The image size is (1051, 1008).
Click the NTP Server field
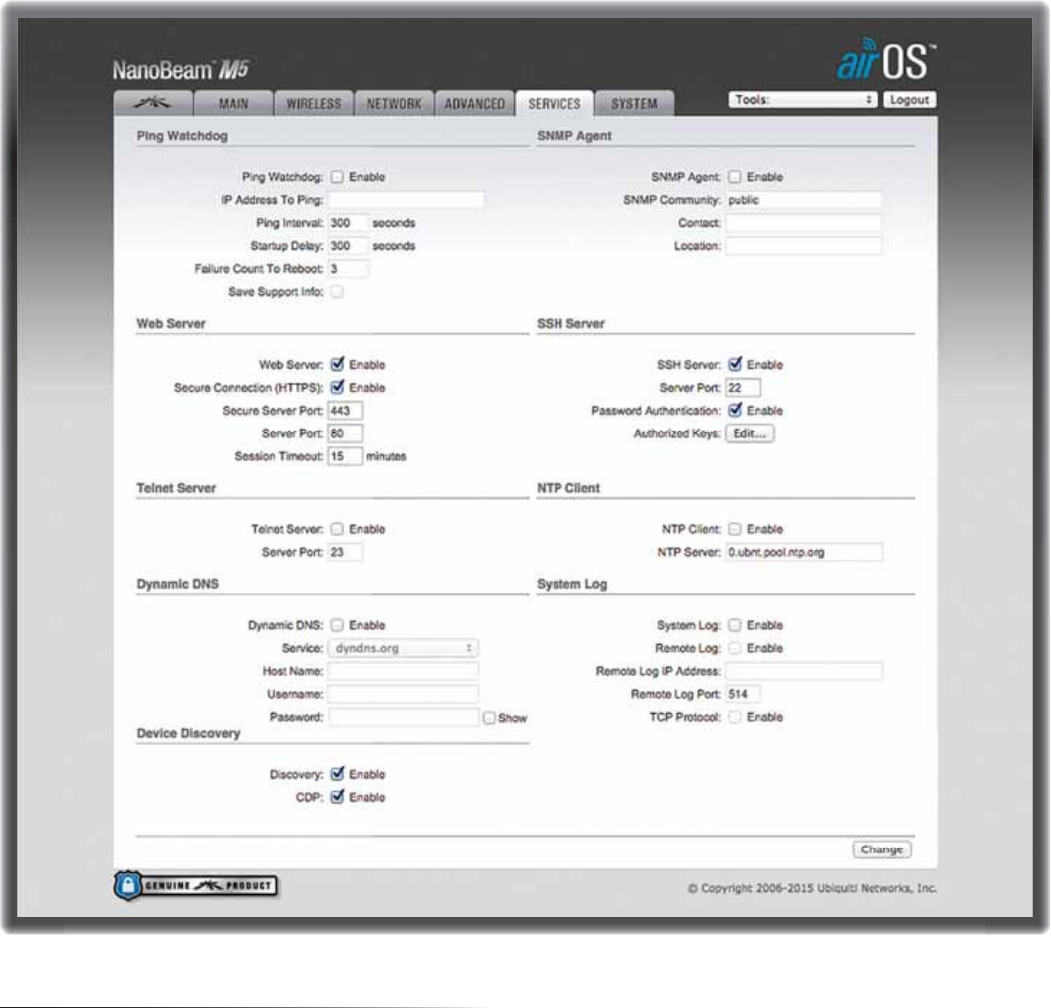point(804,552)
